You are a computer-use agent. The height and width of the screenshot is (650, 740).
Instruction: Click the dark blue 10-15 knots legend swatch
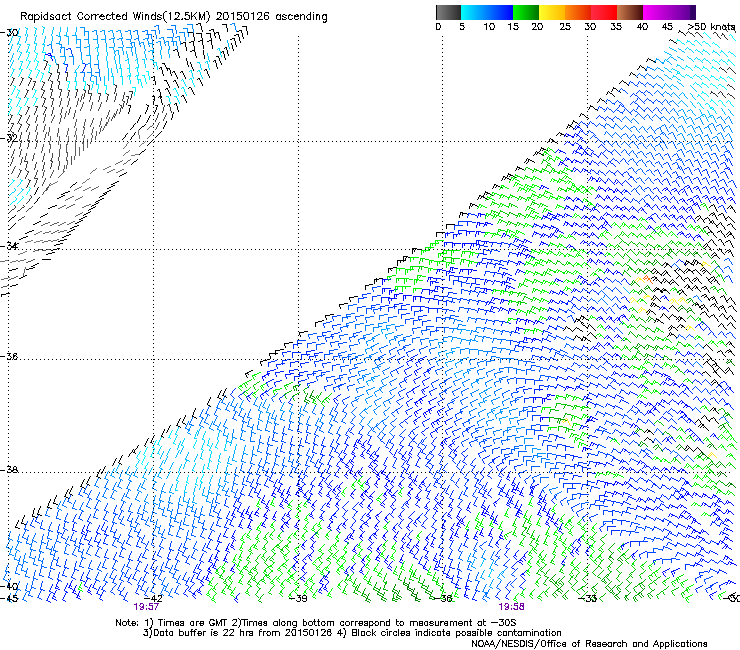coord(500,12)
